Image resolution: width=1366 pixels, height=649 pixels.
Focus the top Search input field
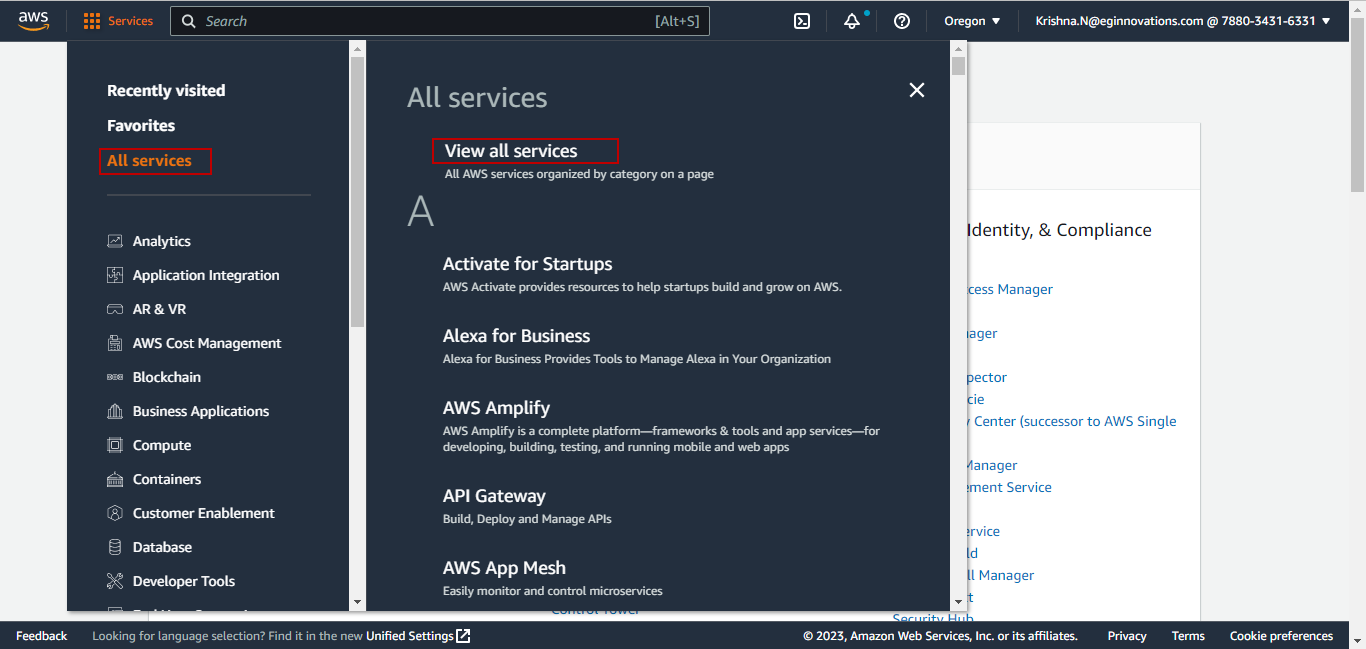pos(440,21)
